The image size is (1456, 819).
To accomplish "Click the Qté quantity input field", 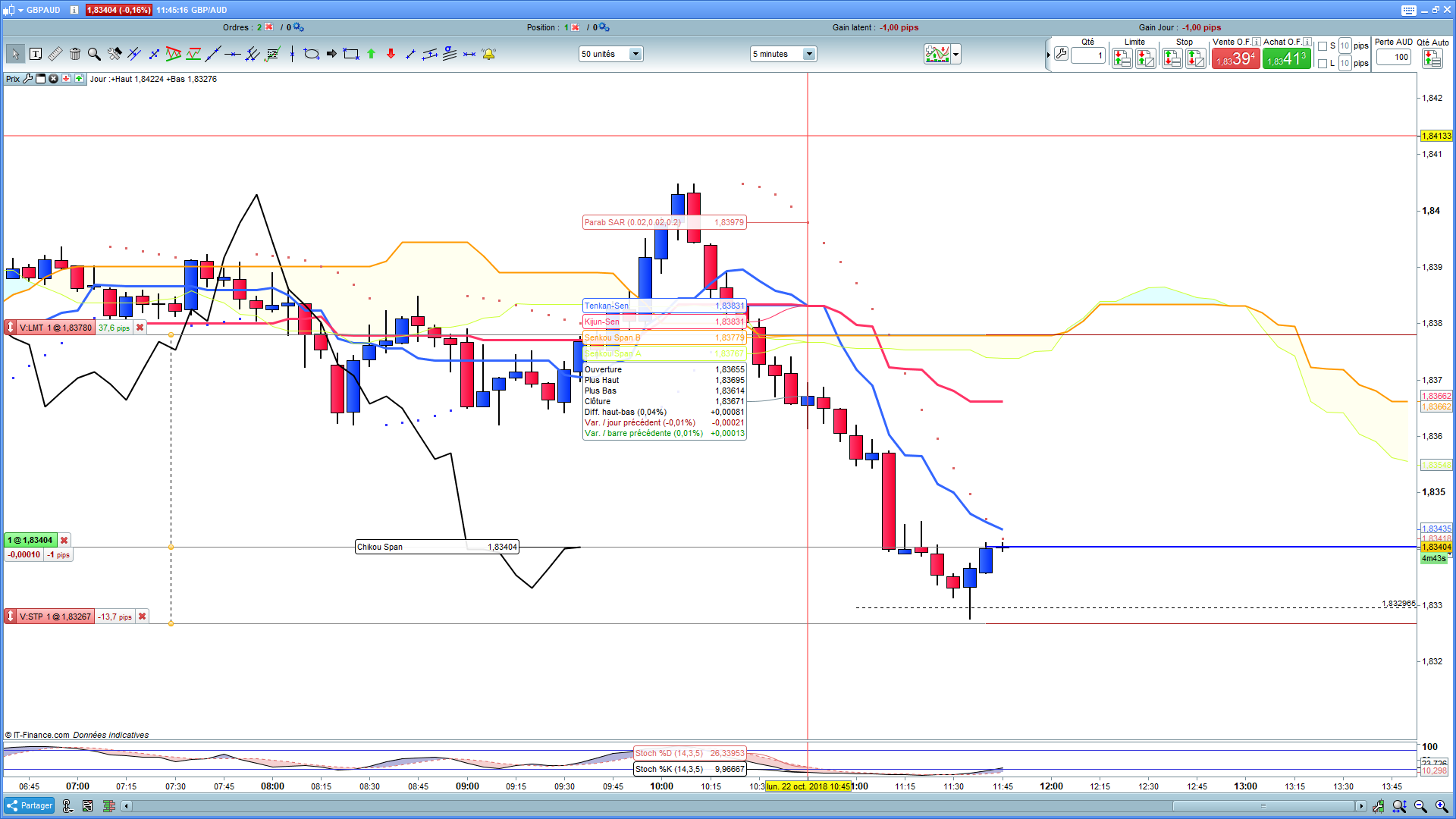I will [x=1088, y=55].
